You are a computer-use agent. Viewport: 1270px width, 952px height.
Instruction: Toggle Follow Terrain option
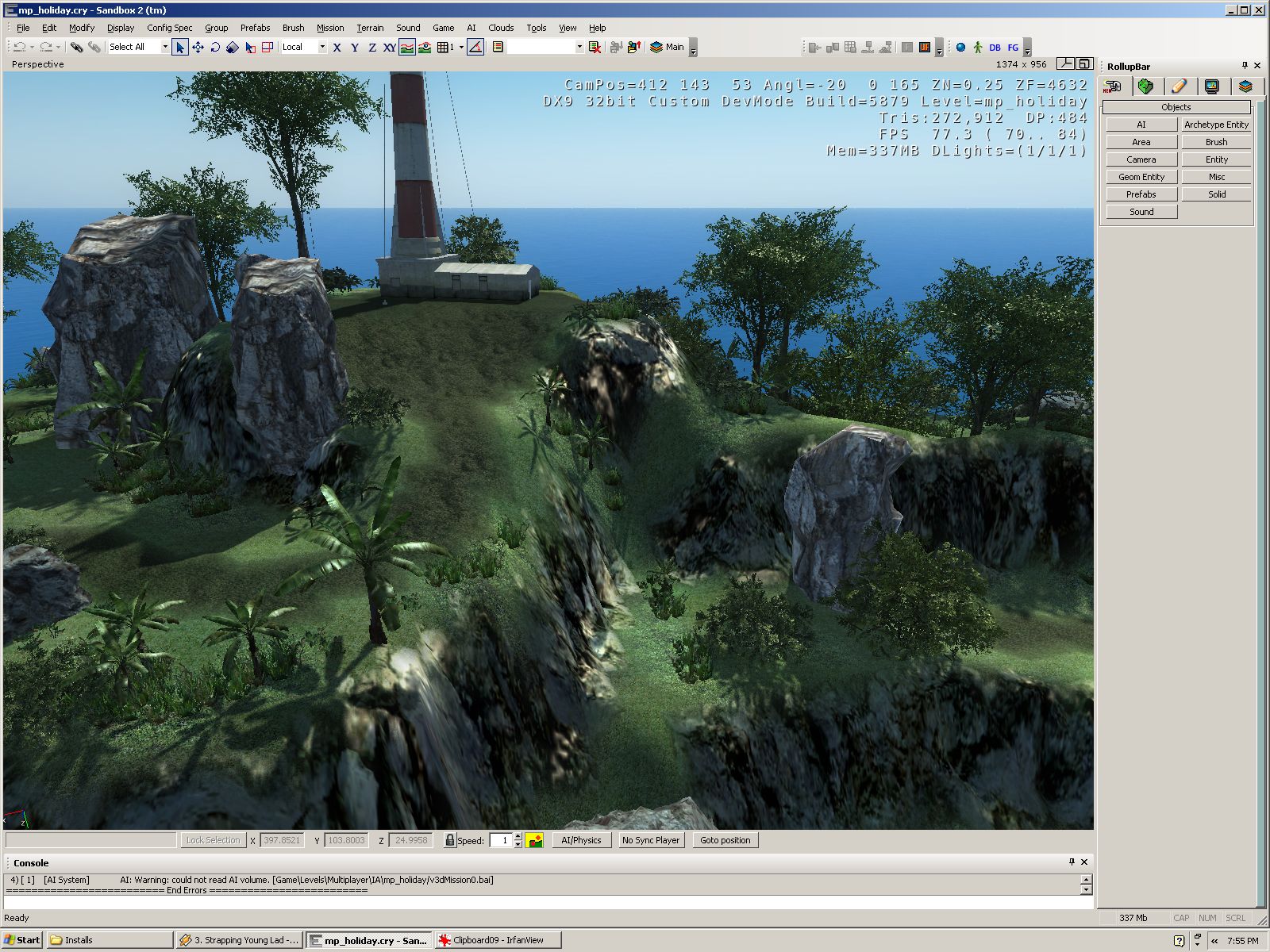click(x=407, y=48)
